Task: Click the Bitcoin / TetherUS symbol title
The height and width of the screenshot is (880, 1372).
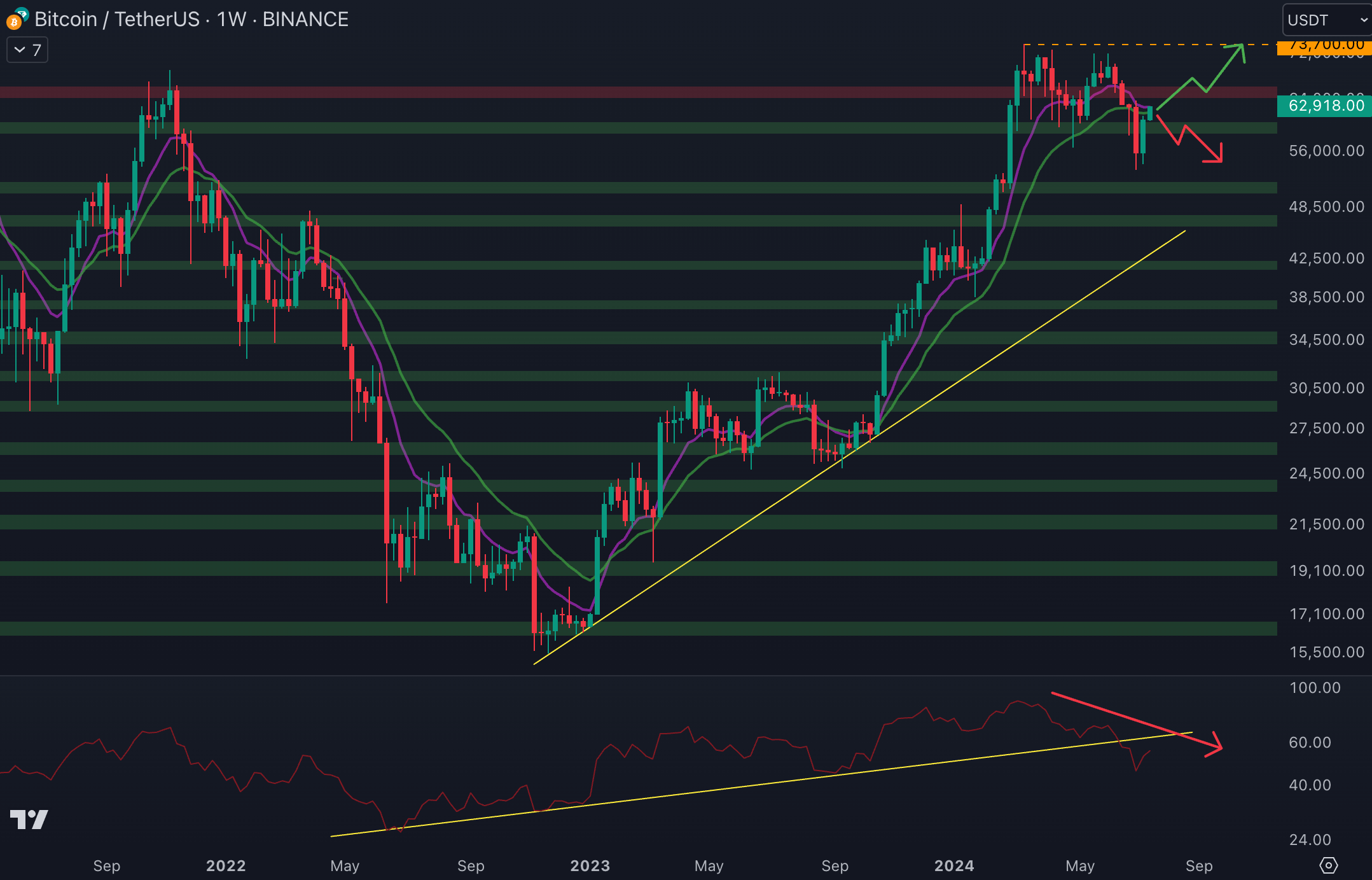Action: click(x=117, y=20)
